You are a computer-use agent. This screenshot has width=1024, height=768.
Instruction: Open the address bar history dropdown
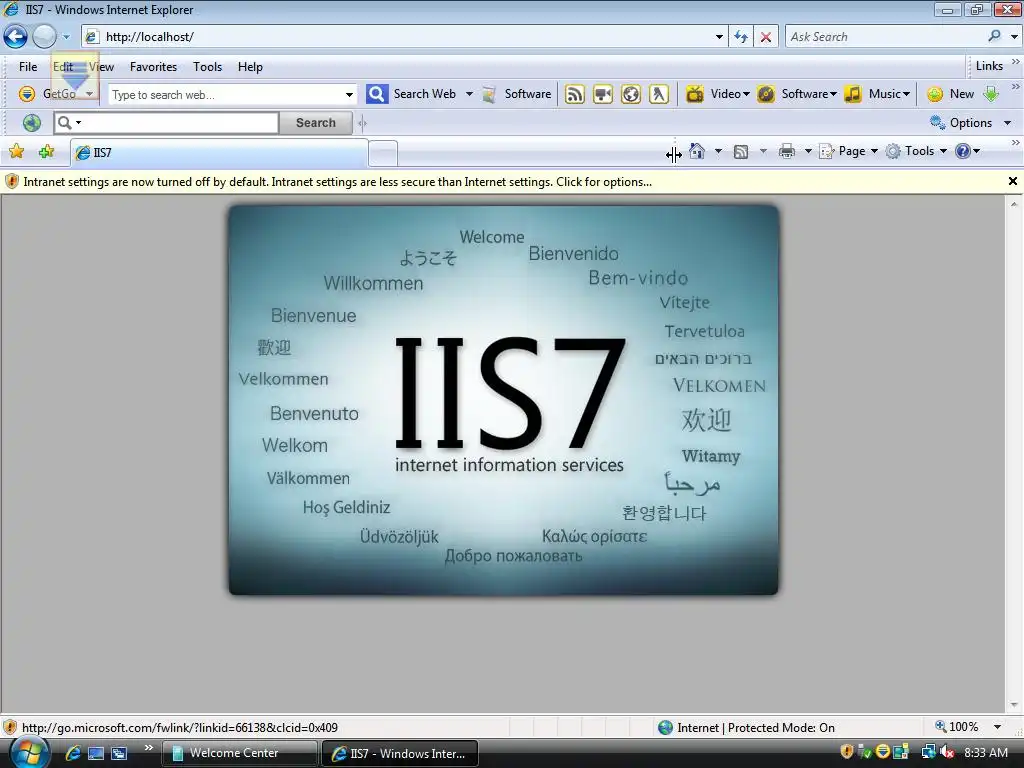[x=719, y=37]
